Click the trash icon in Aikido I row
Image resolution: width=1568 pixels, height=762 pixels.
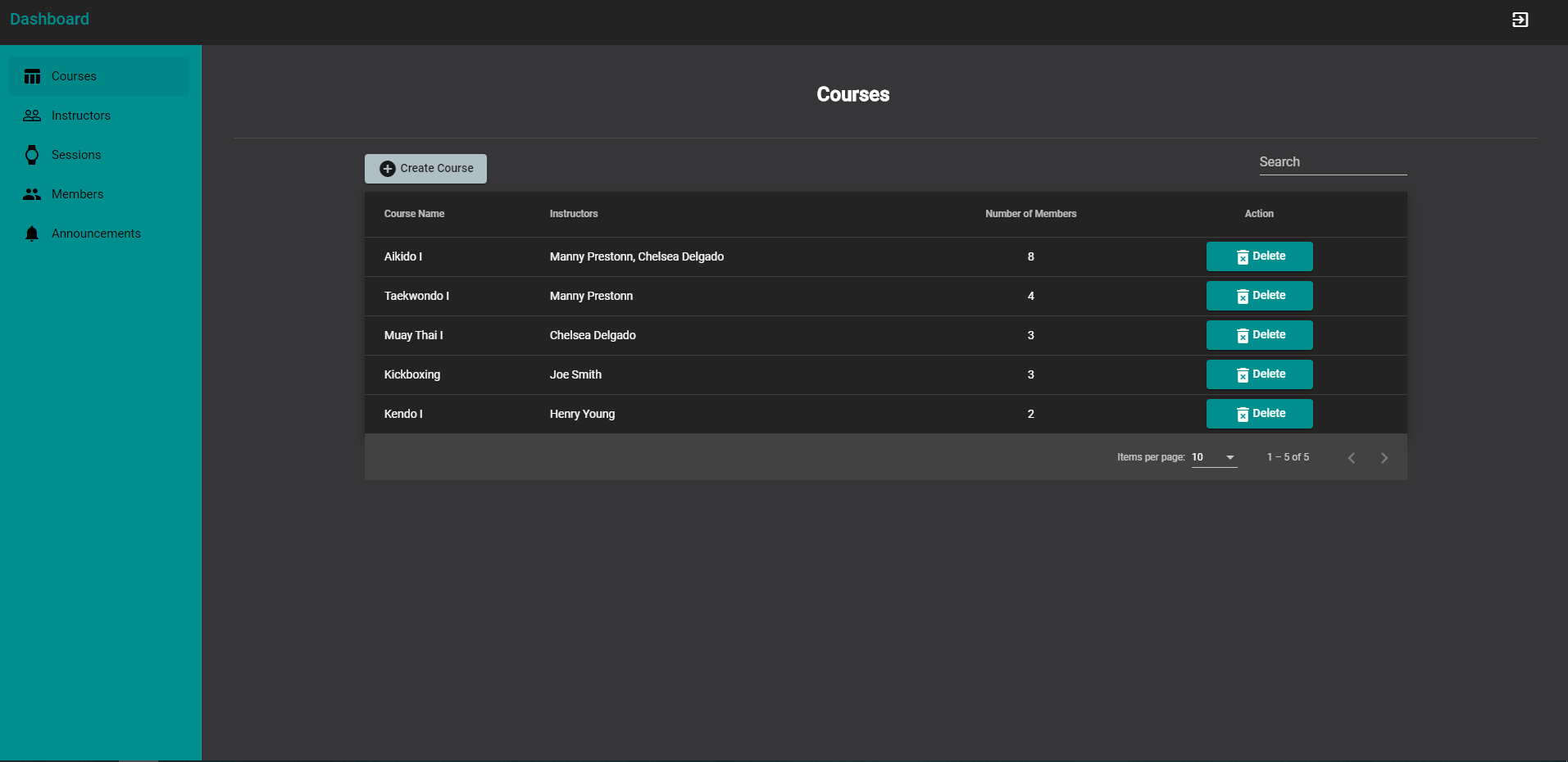click(x=1243, y=257)
